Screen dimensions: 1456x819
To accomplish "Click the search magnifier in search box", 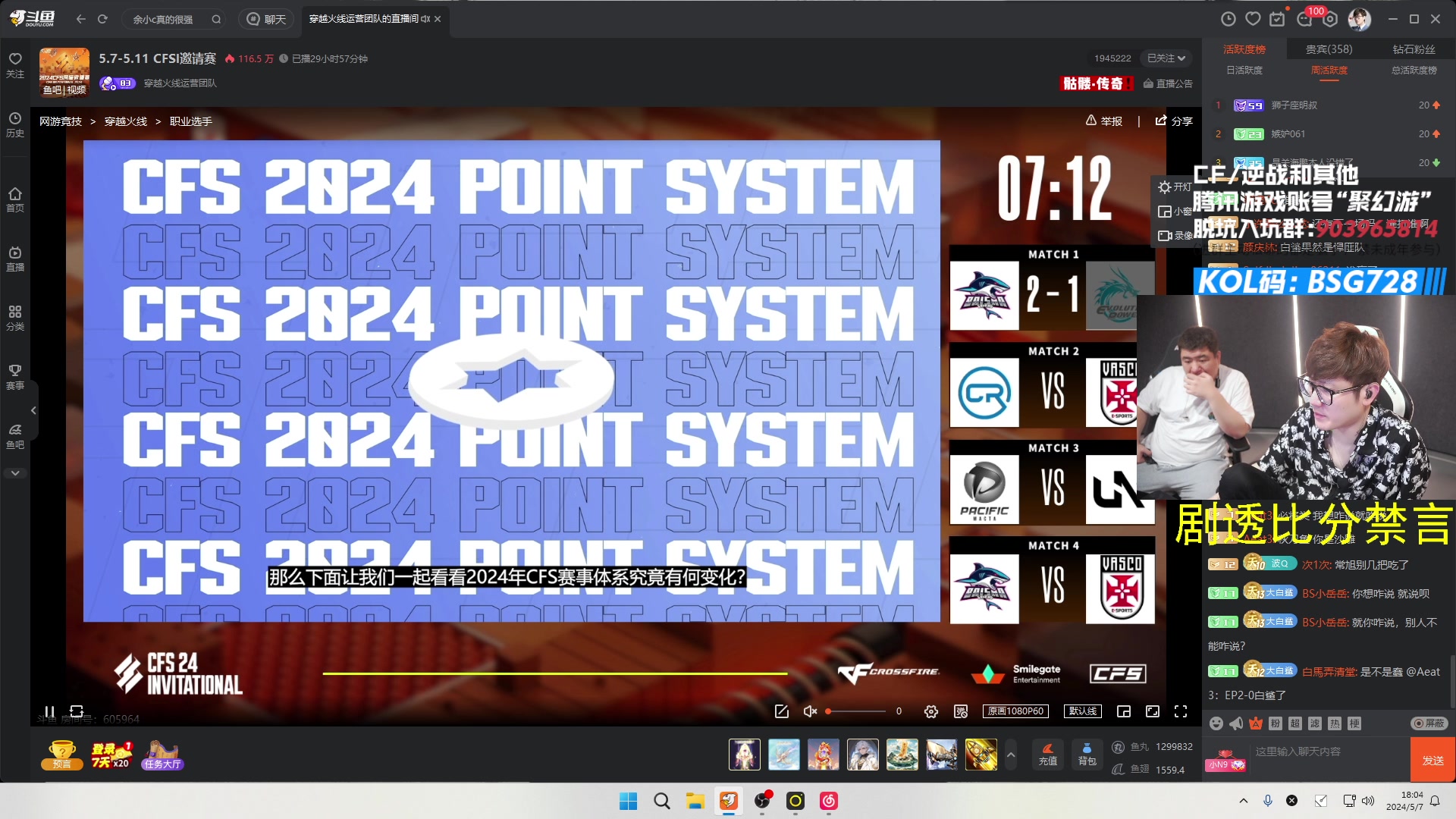I will [216, 19].
